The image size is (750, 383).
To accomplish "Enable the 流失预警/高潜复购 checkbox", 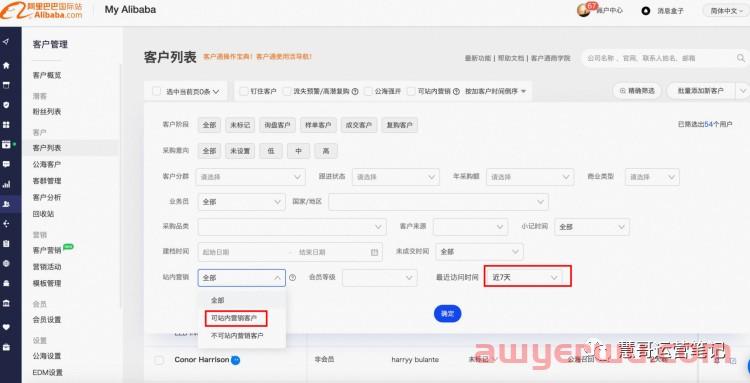I will coord(287,91).
